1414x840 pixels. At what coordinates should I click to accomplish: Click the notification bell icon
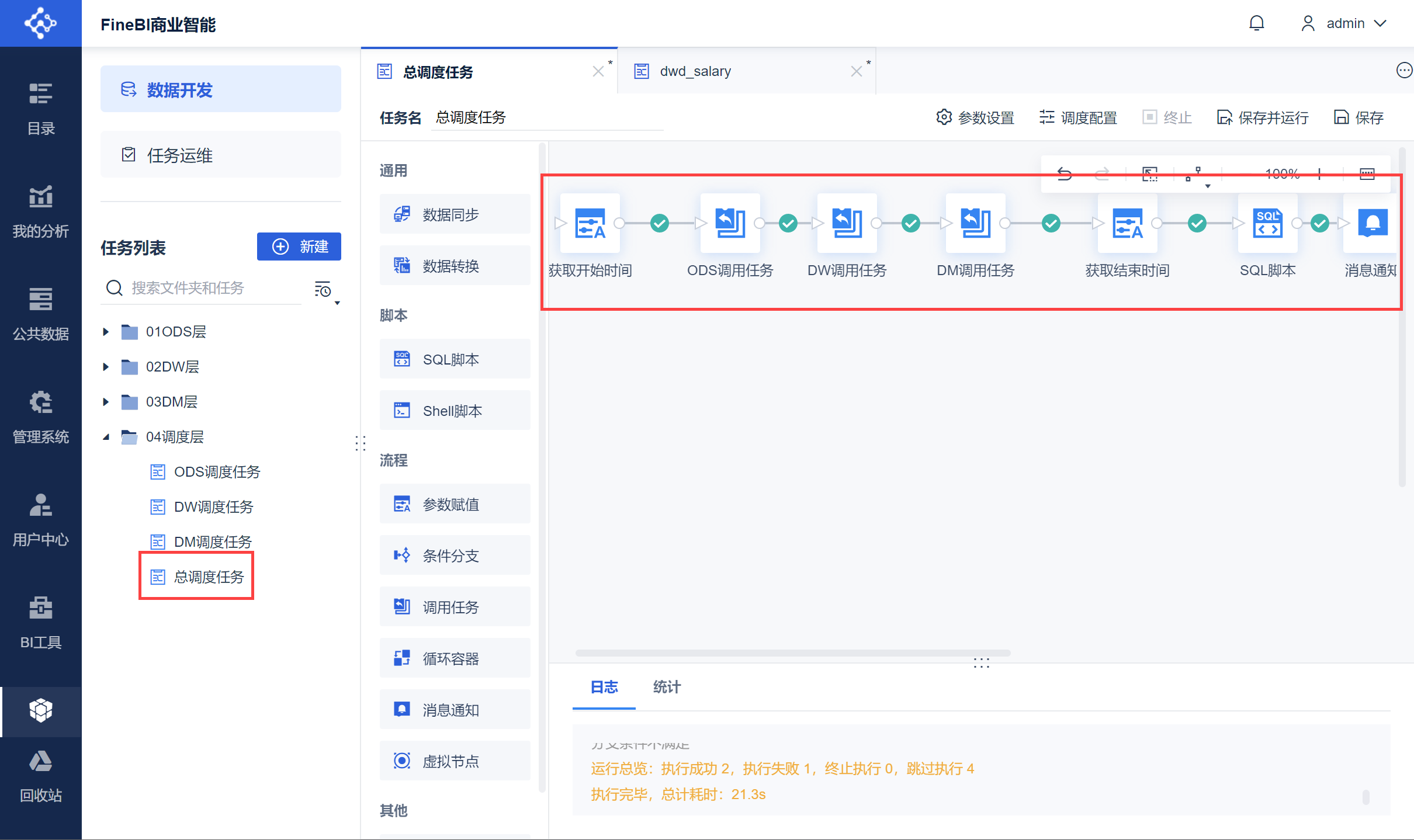coord(1256,23)
